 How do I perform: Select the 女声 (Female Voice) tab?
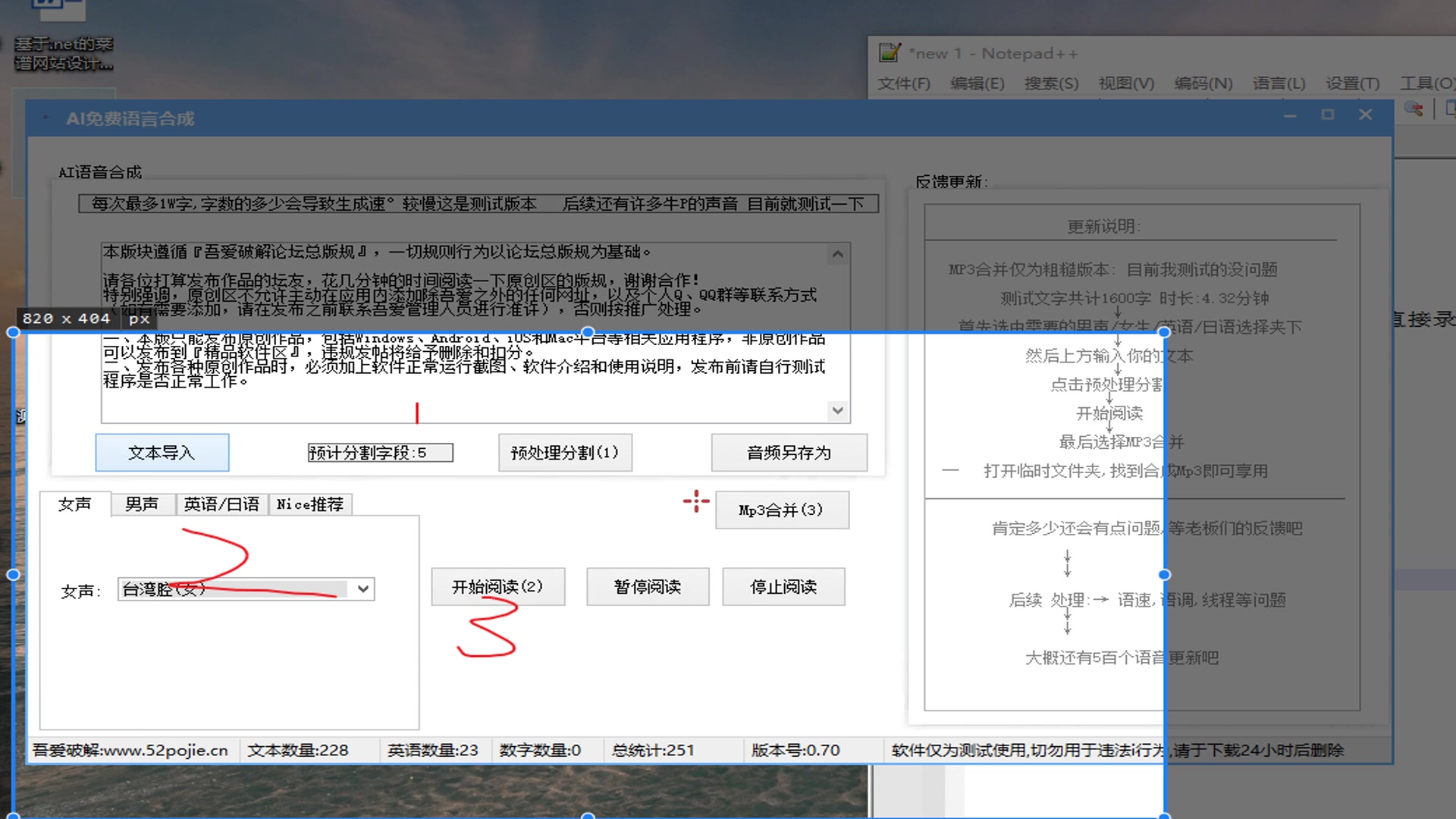[x=74, y=503]
